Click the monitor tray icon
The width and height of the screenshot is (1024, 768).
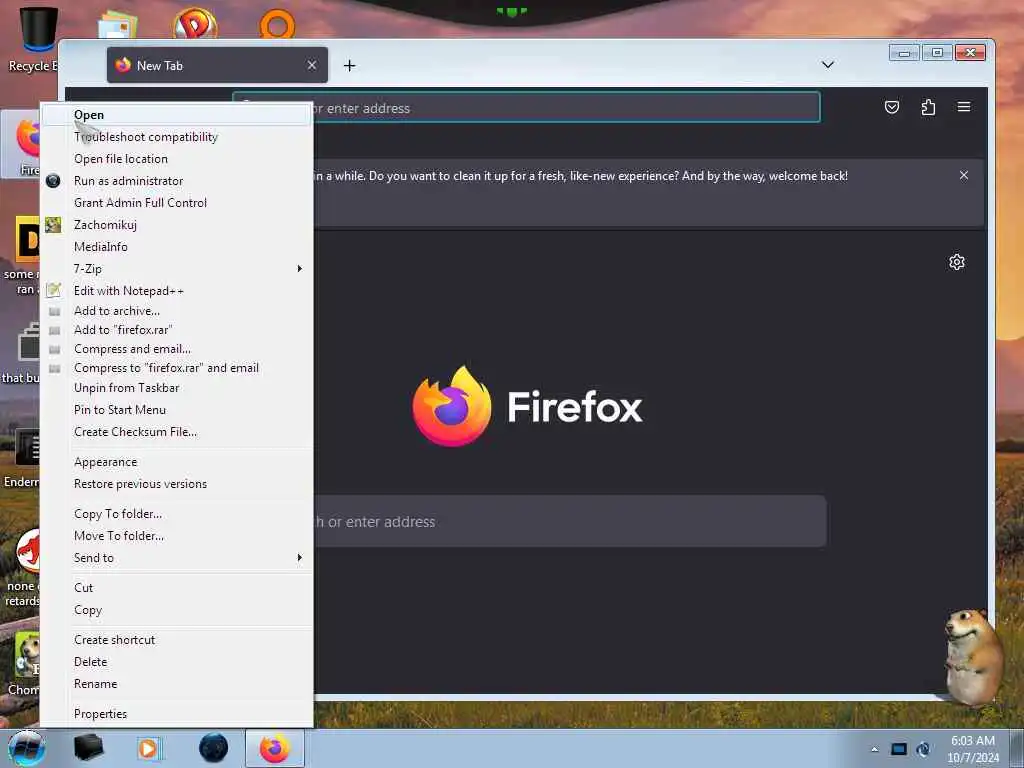(x=899, y=749)
